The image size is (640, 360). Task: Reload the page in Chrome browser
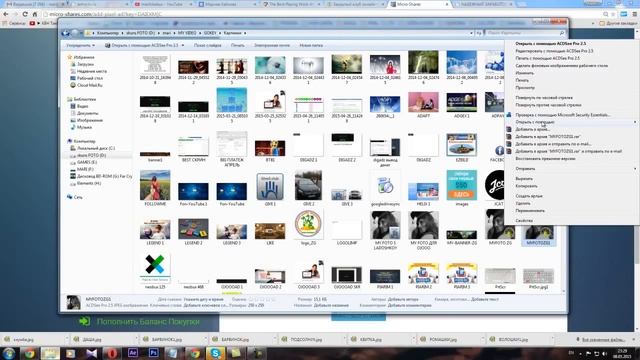pos(25,14)
